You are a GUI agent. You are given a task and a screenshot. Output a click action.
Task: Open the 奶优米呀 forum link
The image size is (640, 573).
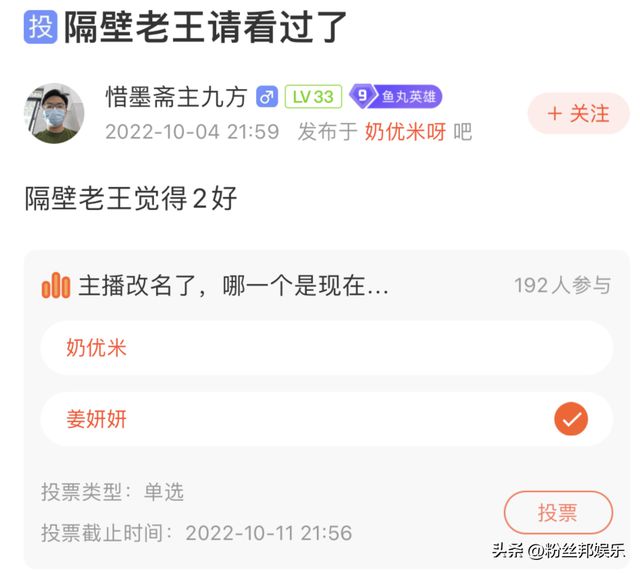pos(405,132)
